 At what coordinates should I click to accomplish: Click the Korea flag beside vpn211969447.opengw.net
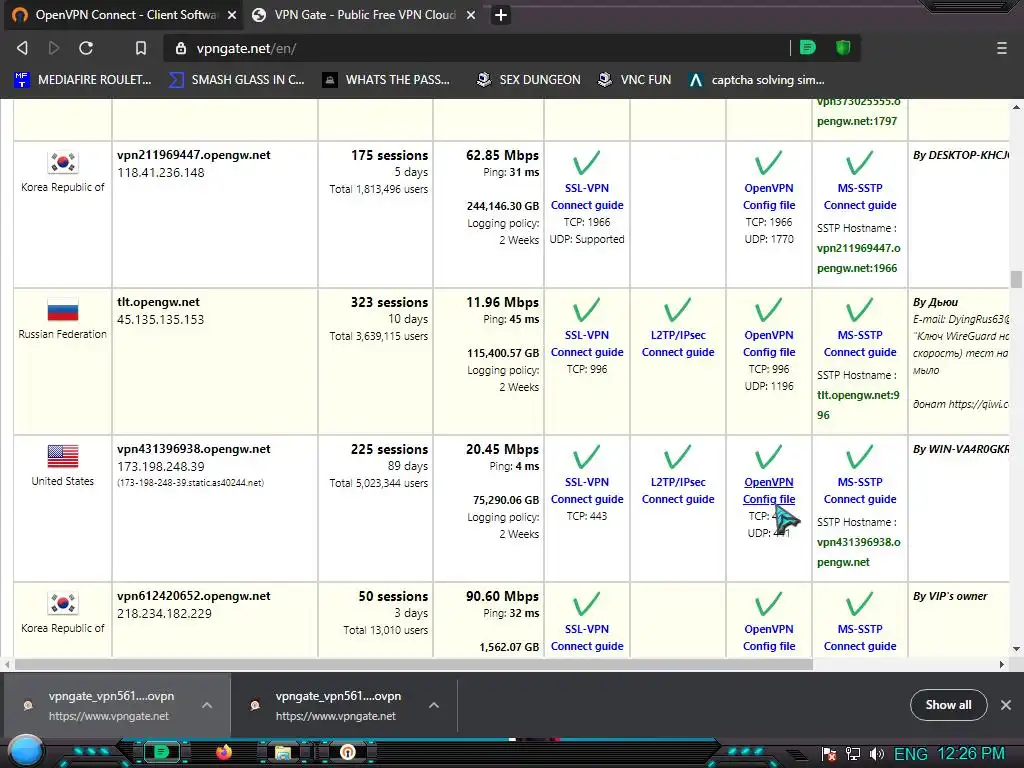pos(63,162)
